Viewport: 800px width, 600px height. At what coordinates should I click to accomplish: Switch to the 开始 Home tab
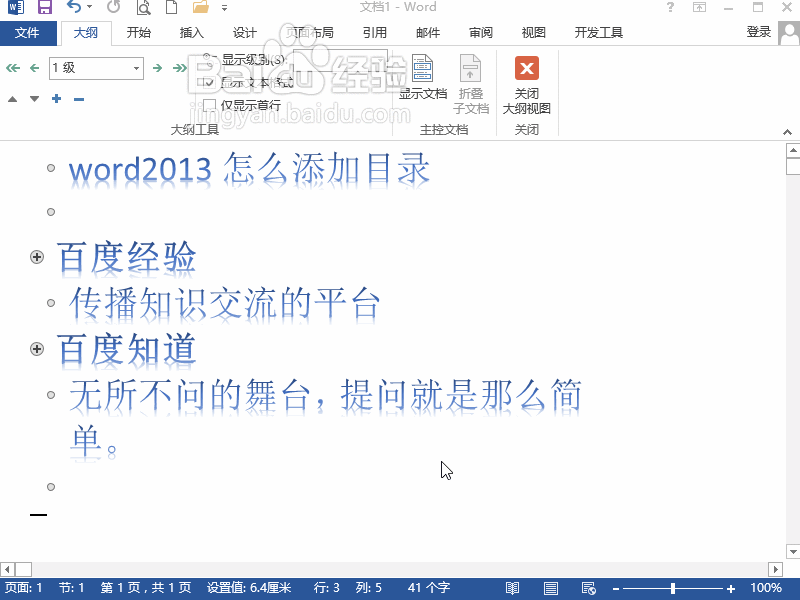click(139, 33)
